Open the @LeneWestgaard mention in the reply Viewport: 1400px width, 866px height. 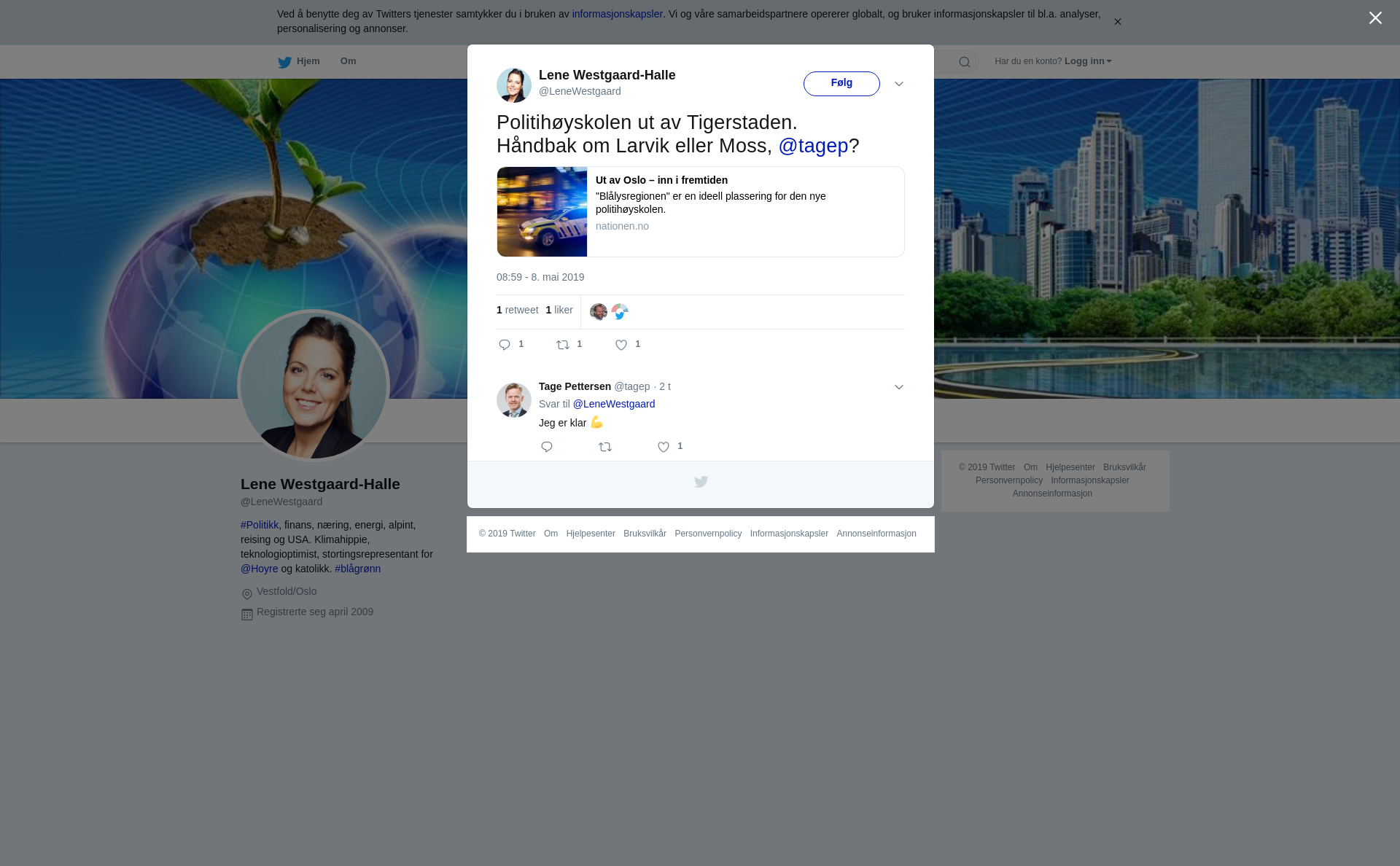pyautogui.click(x=614, y=404)
